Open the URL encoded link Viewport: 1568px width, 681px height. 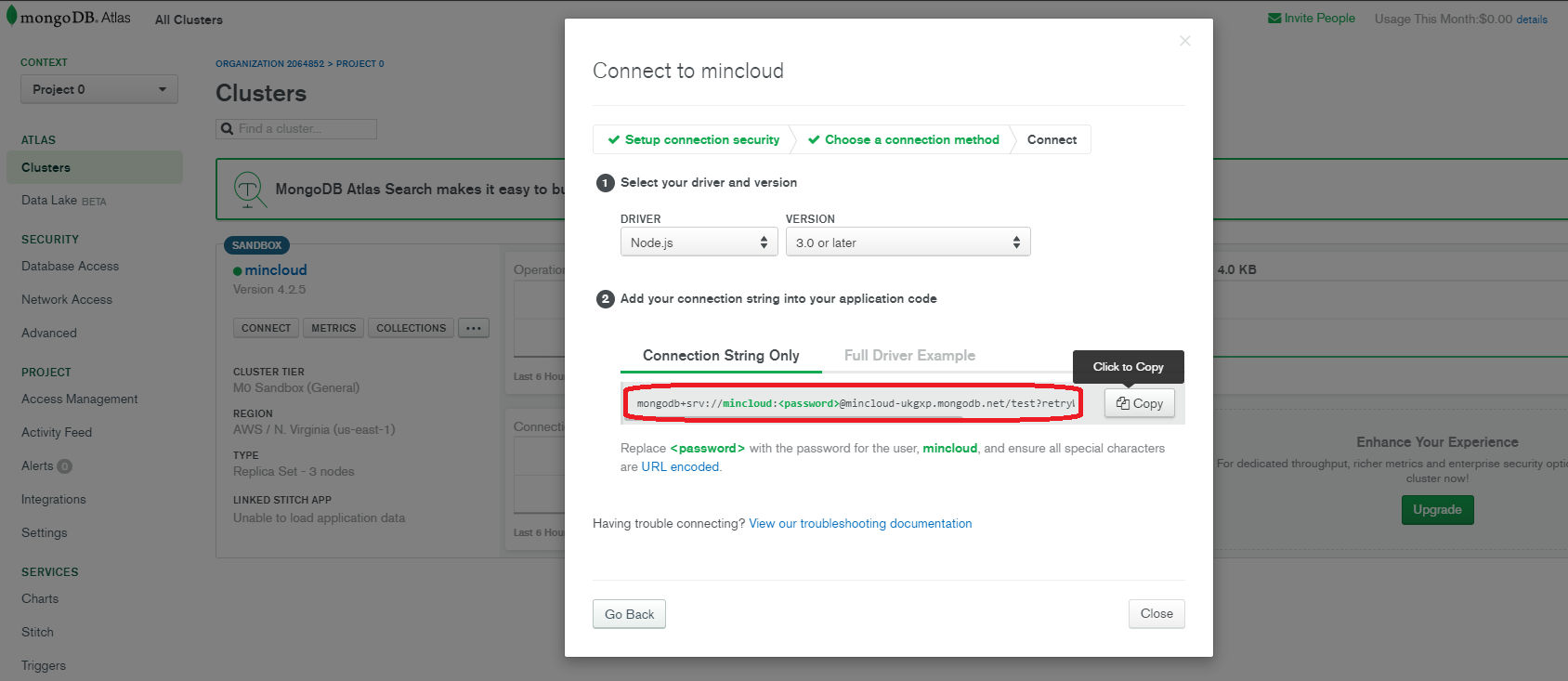(680, 467)
